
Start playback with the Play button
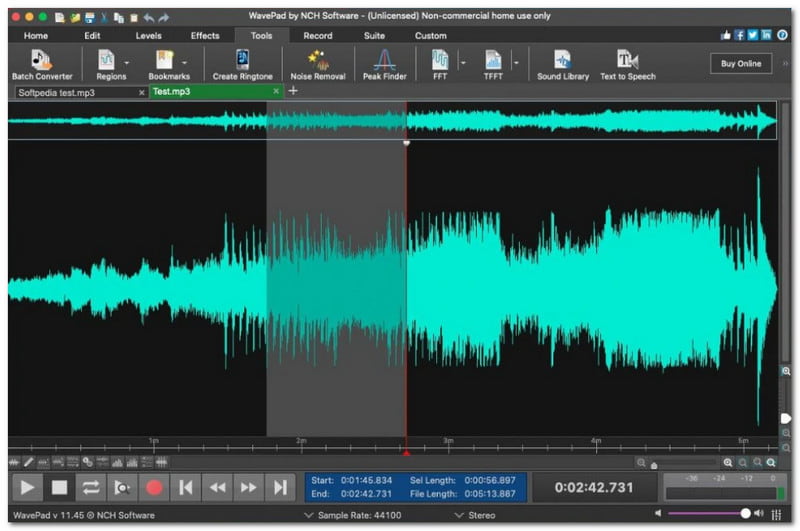(x=27, y=488)
